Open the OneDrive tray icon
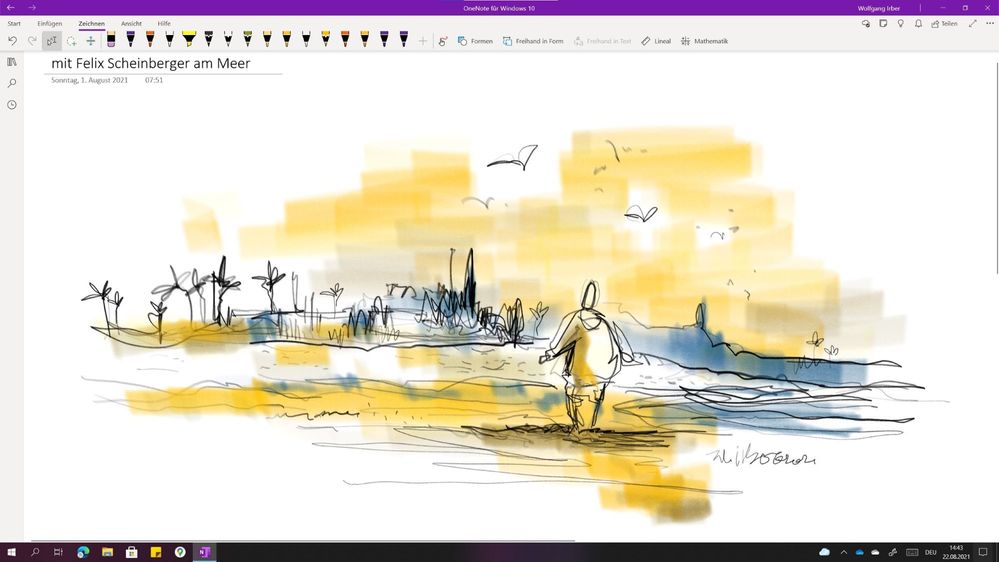This screenshot has width=999, height=562. pos(859,552)
